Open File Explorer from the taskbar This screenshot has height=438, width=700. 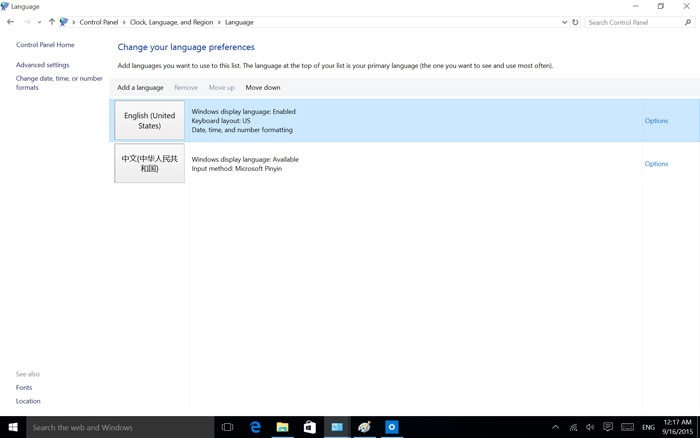pos(283,427)
